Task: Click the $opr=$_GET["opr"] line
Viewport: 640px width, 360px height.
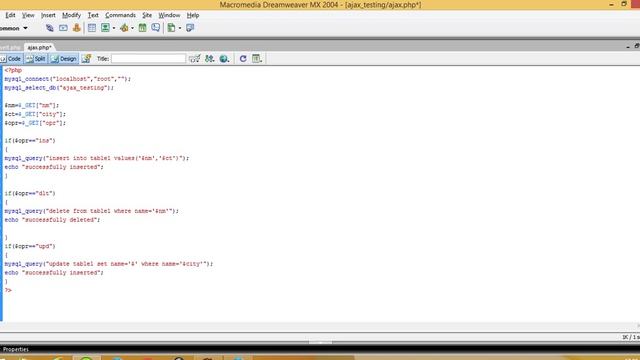Action: tap(35, 123)
